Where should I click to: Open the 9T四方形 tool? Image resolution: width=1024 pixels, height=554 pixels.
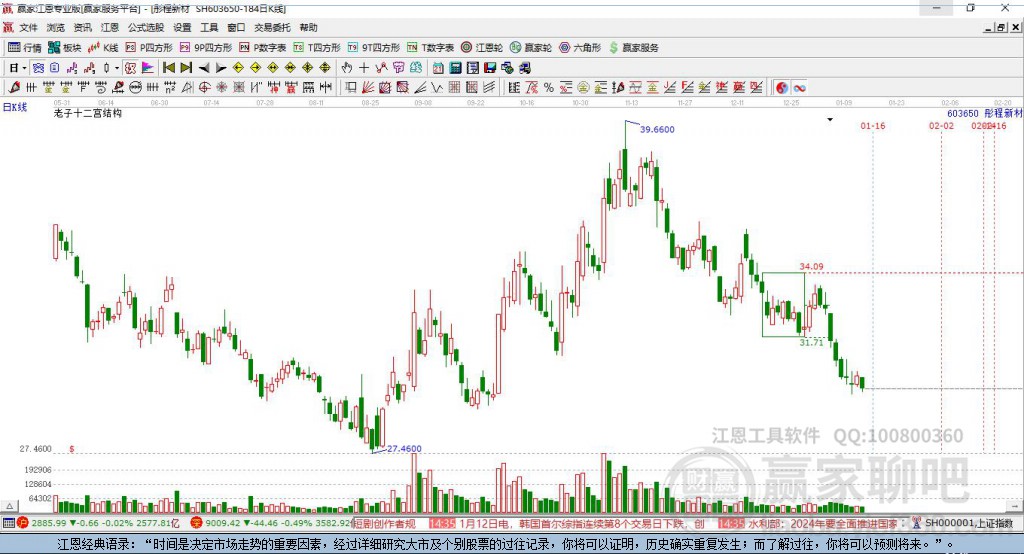374,48
